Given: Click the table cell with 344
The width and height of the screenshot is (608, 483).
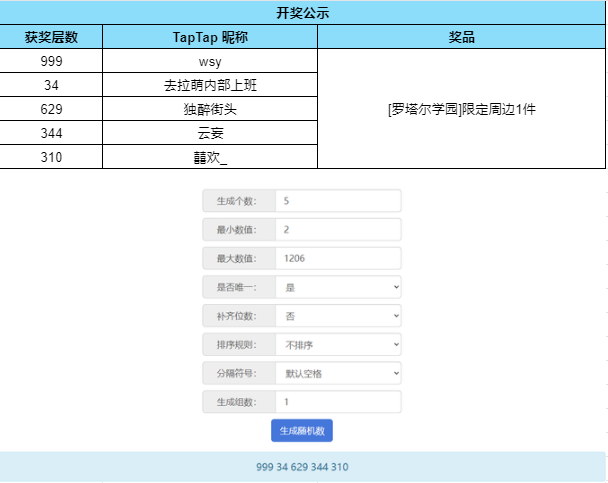Looking at the screenshot, I should tap(51, 133).
